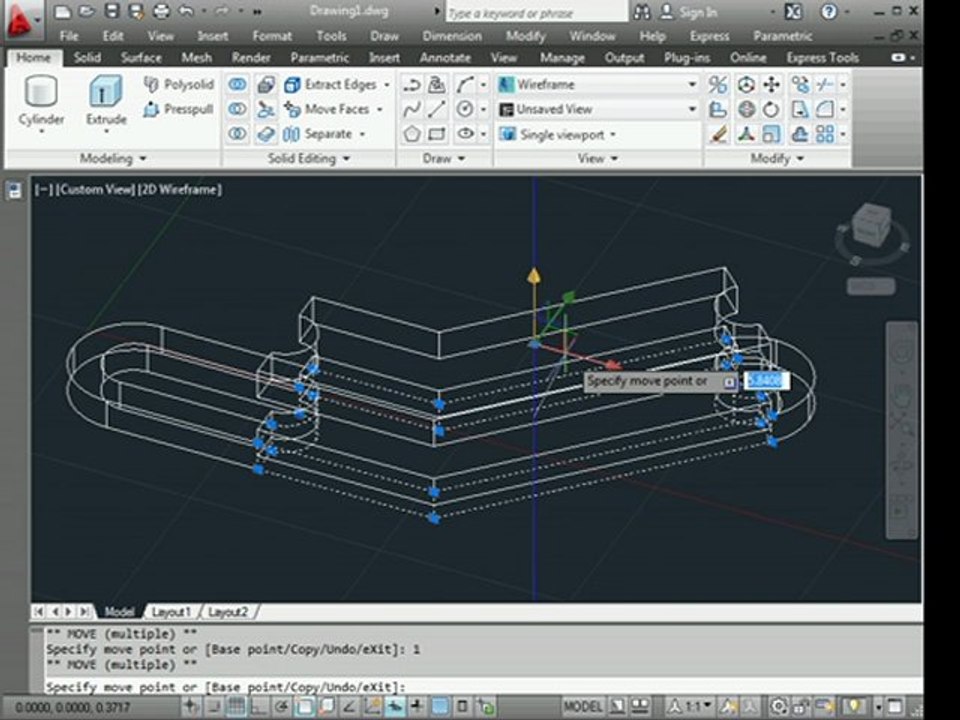Click the Erase tool in Modify panel
Screen dimensions: 960x720
(718, 134)
